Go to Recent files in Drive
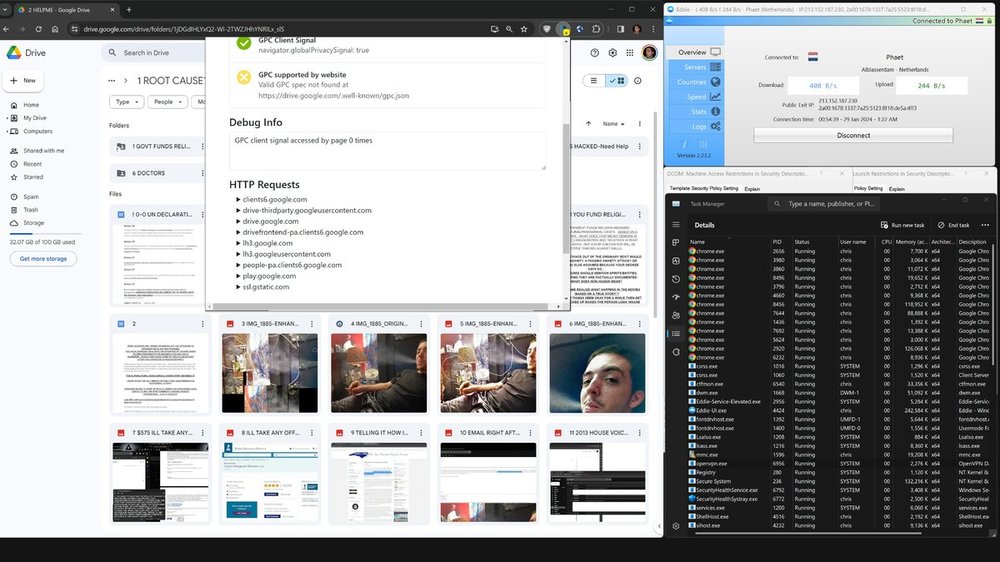The height and width of the screenshot is (562, 1000). pyautogui.click(x=32, y=164)
